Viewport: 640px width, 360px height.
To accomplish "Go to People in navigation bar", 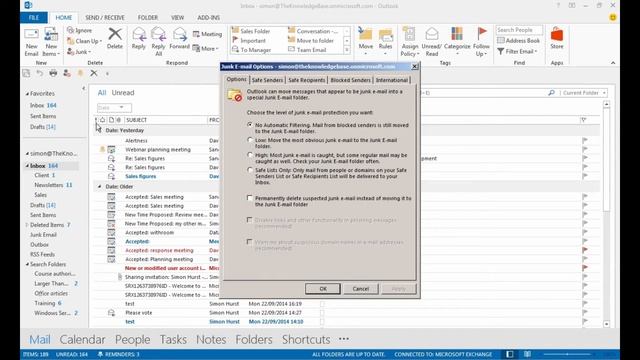I will pyautogui.click(x=132, y=339).
